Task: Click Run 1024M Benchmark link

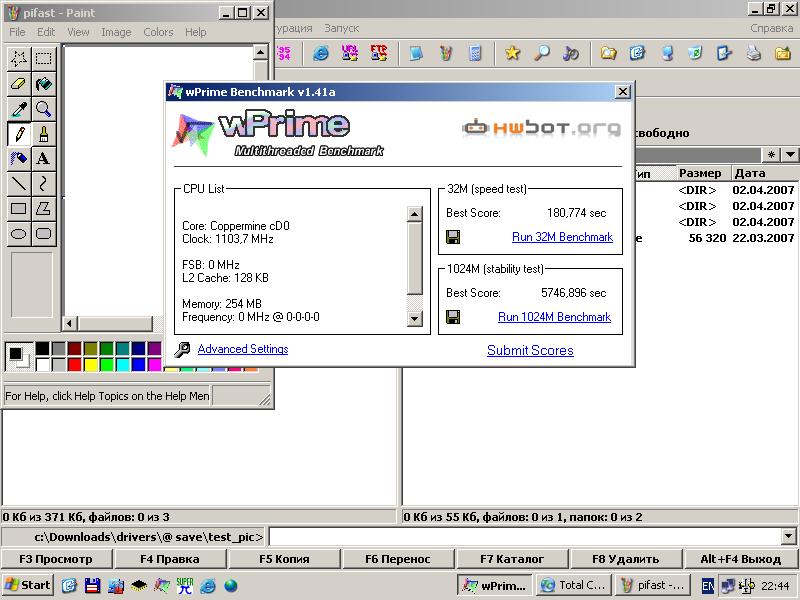Action: coord(554,317)
